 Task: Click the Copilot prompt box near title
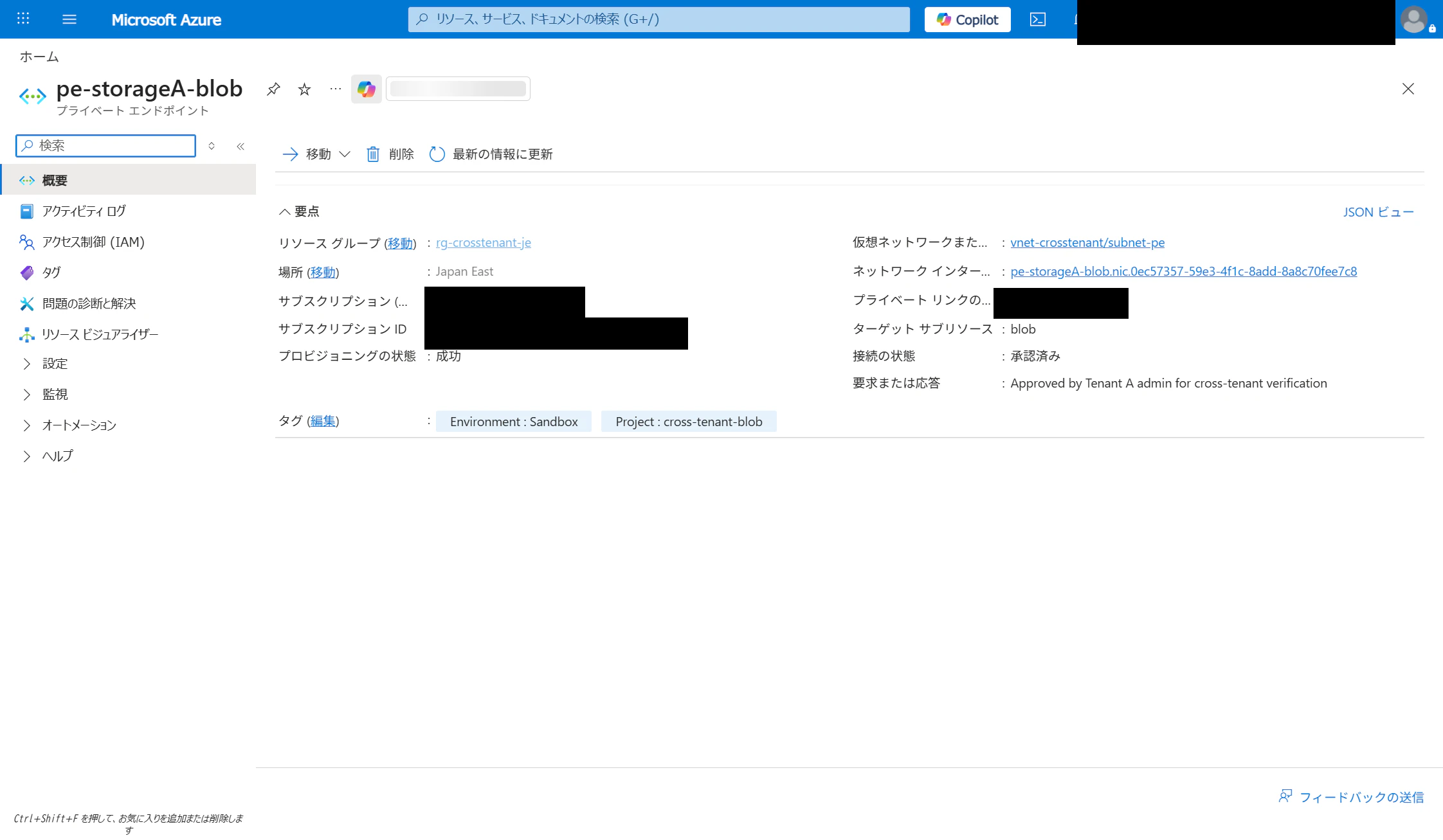tap(458, 89)
